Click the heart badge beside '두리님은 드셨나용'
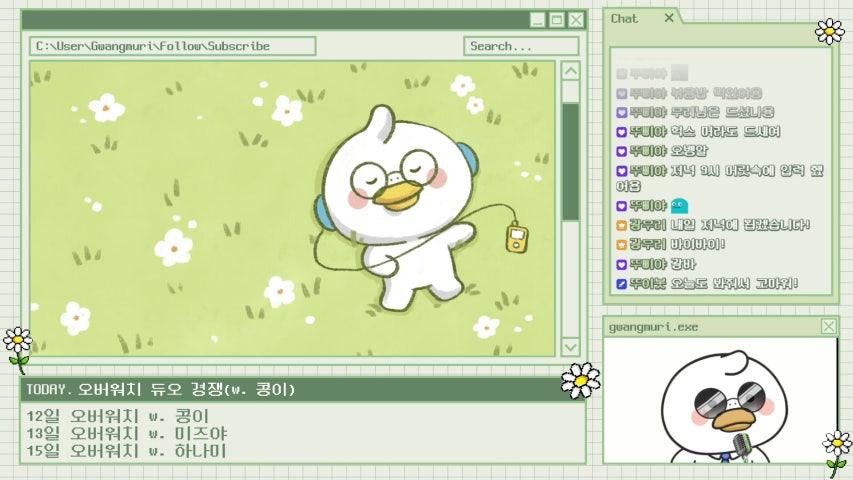This screenshot has width=853, height=480. pyautogui.click(x=621, y=113)
